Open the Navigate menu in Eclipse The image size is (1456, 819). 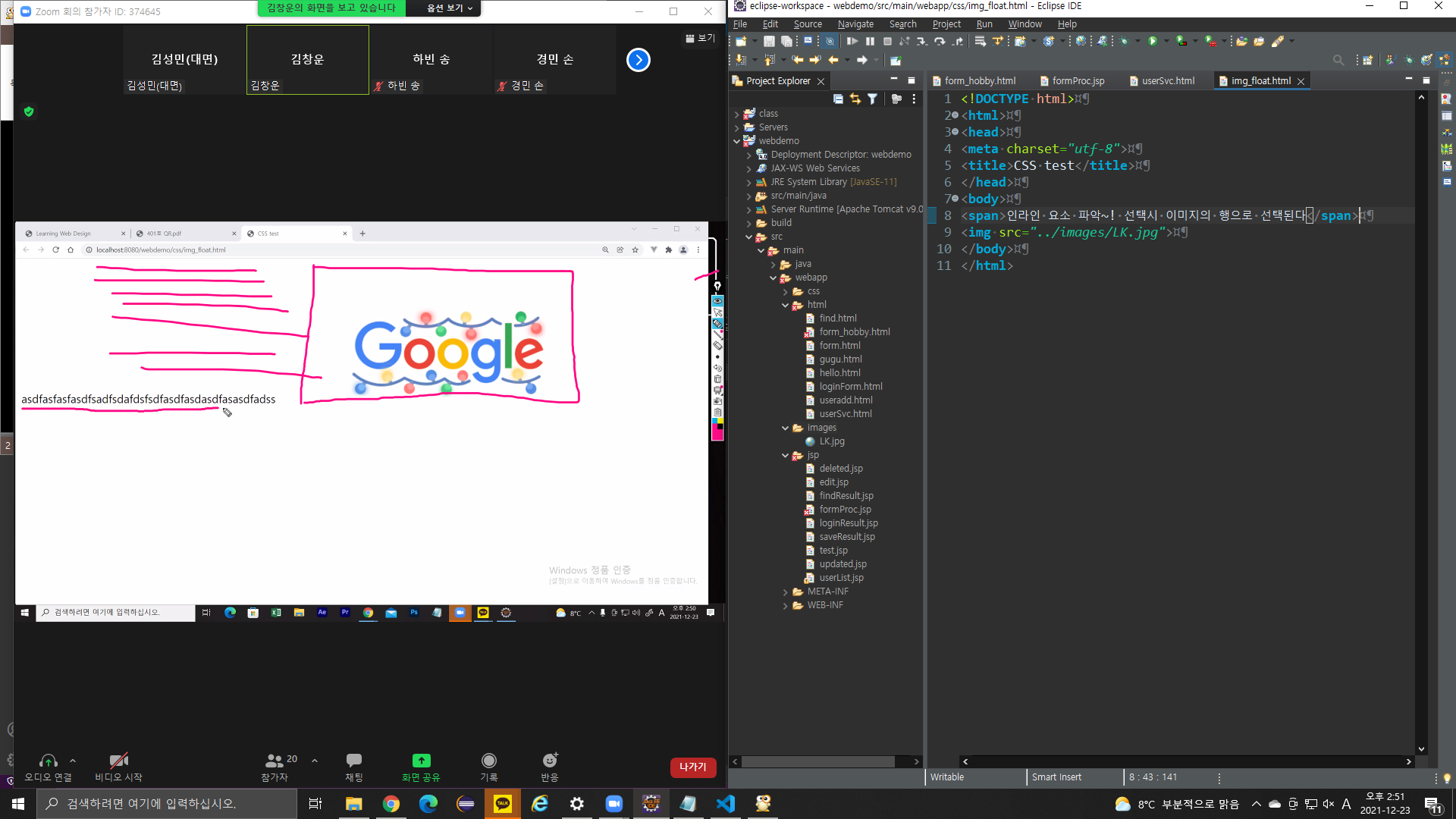(855, 24)
